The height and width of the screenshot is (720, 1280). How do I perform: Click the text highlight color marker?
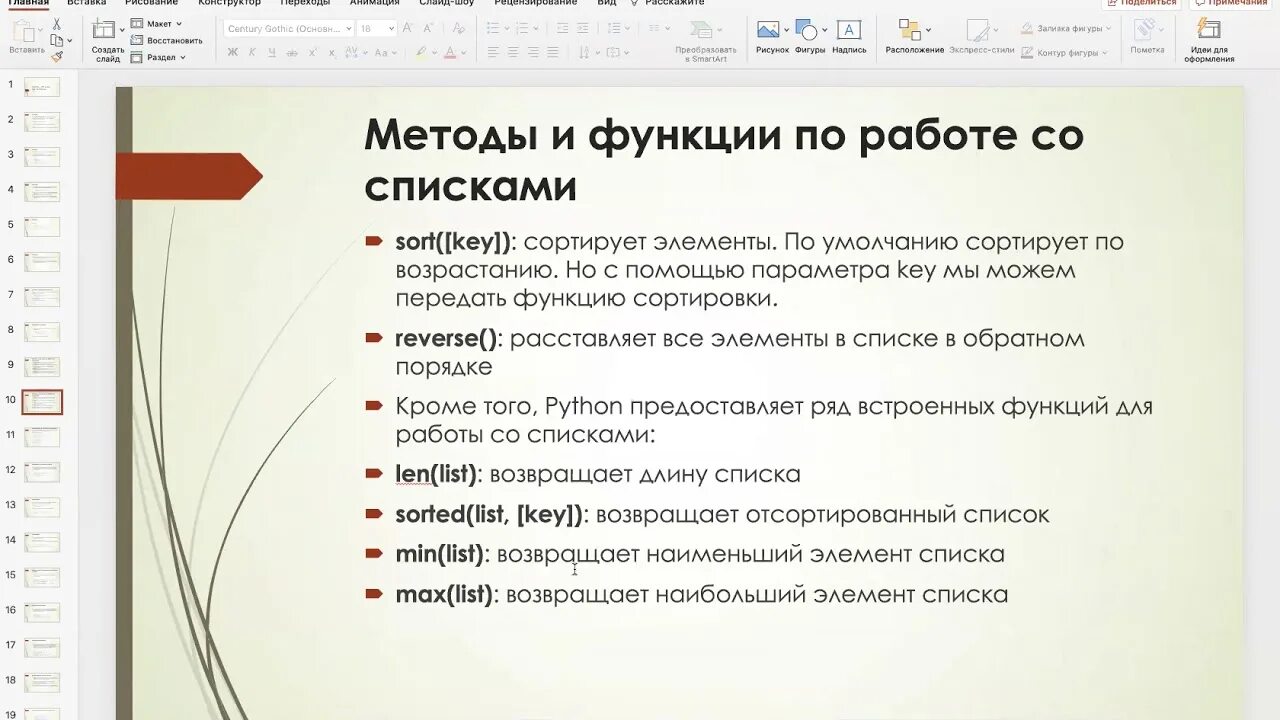[x=422, y=52]
